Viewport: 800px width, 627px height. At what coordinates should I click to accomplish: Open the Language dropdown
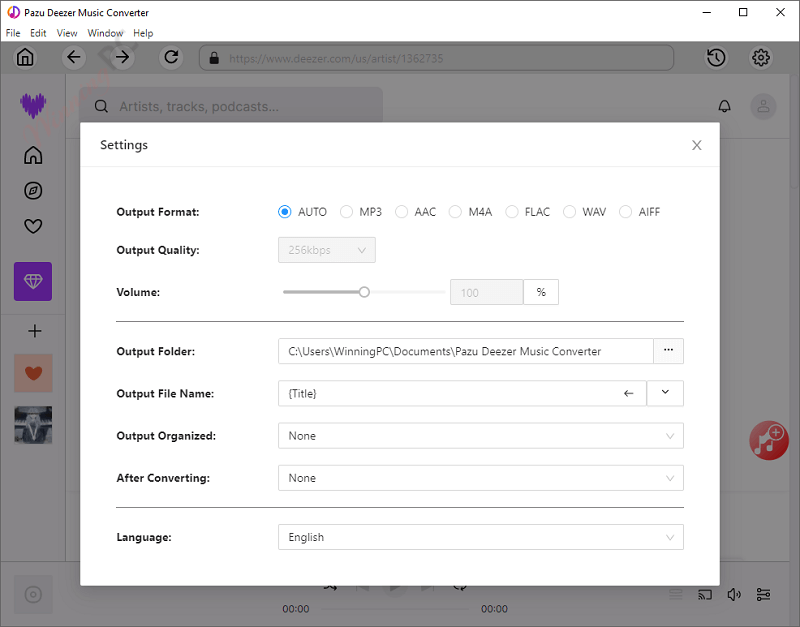[481, 537]
